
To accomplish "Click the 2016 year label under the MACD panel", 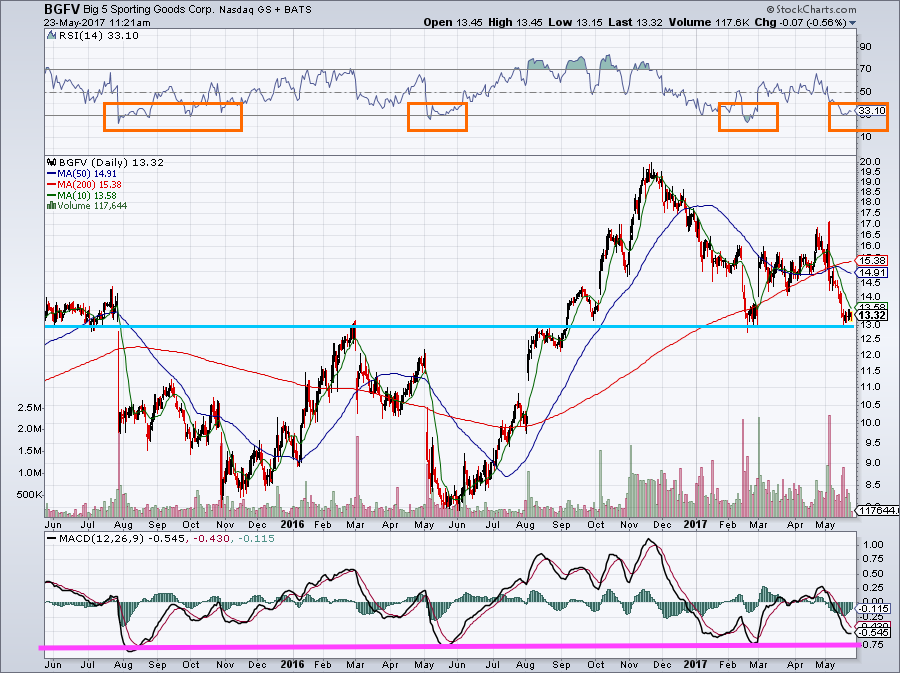I will pos(292,664).
